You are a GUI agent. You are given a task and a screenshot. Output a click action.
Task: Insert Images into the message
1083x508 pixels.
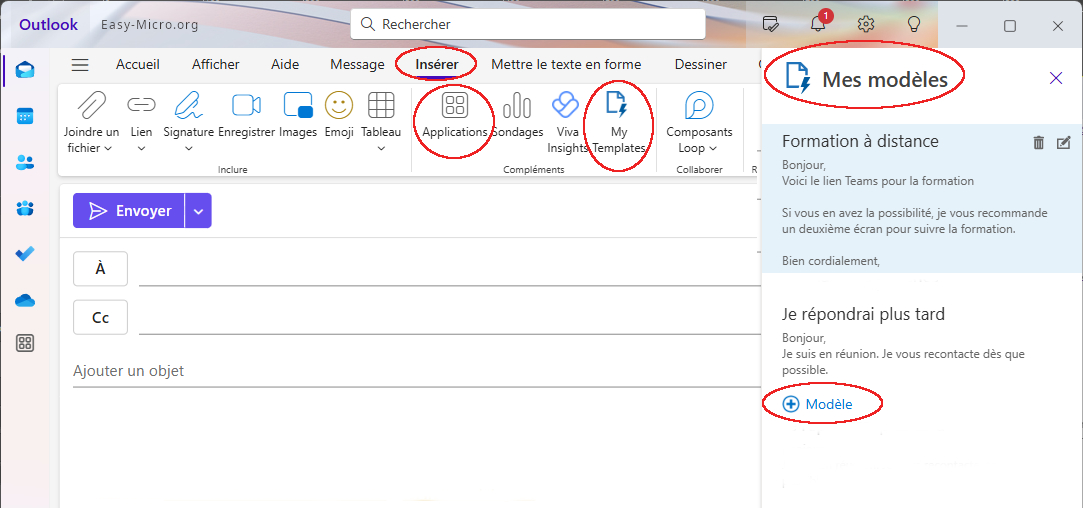pyautogui.click(x=298, y=115)
